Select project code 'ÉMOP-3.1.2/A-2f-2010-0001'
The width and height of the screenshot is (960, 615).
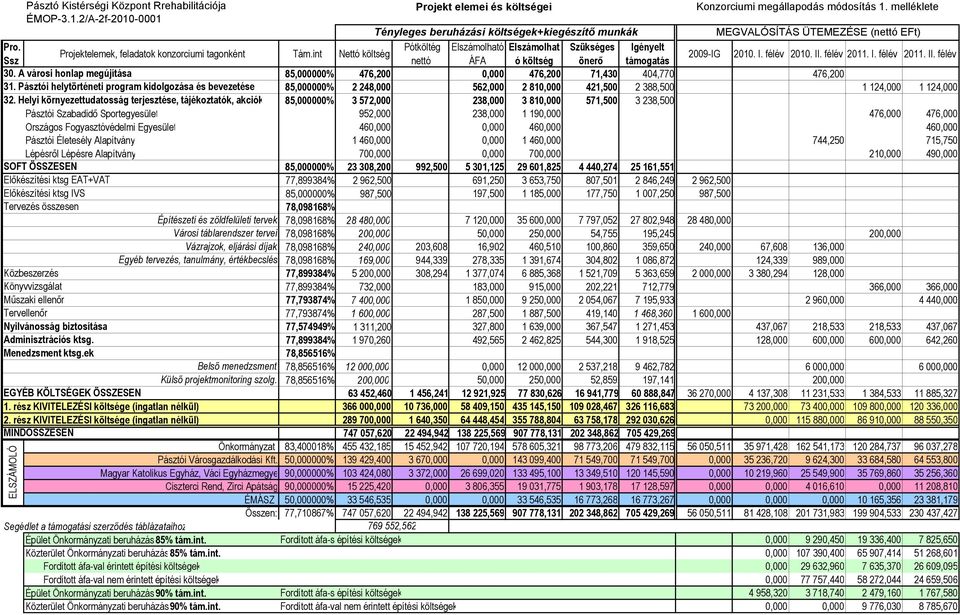pos(94,19)
